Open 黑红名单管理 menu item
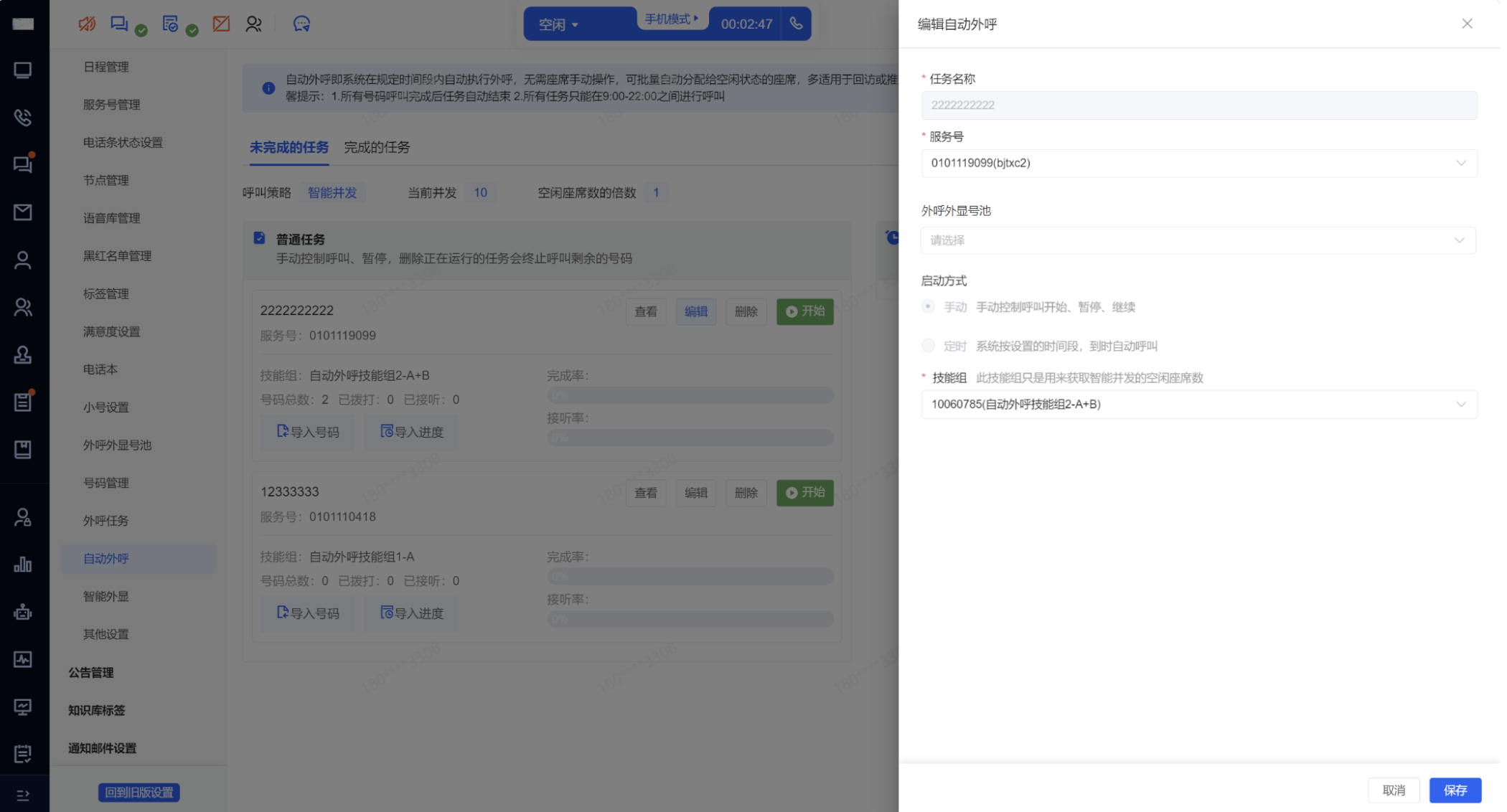1507x812 pixels. point(118,256)
